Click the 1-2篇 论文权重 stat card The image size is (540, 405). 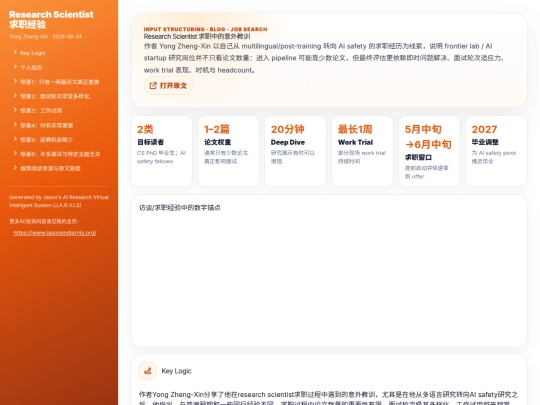pos(229,151)
